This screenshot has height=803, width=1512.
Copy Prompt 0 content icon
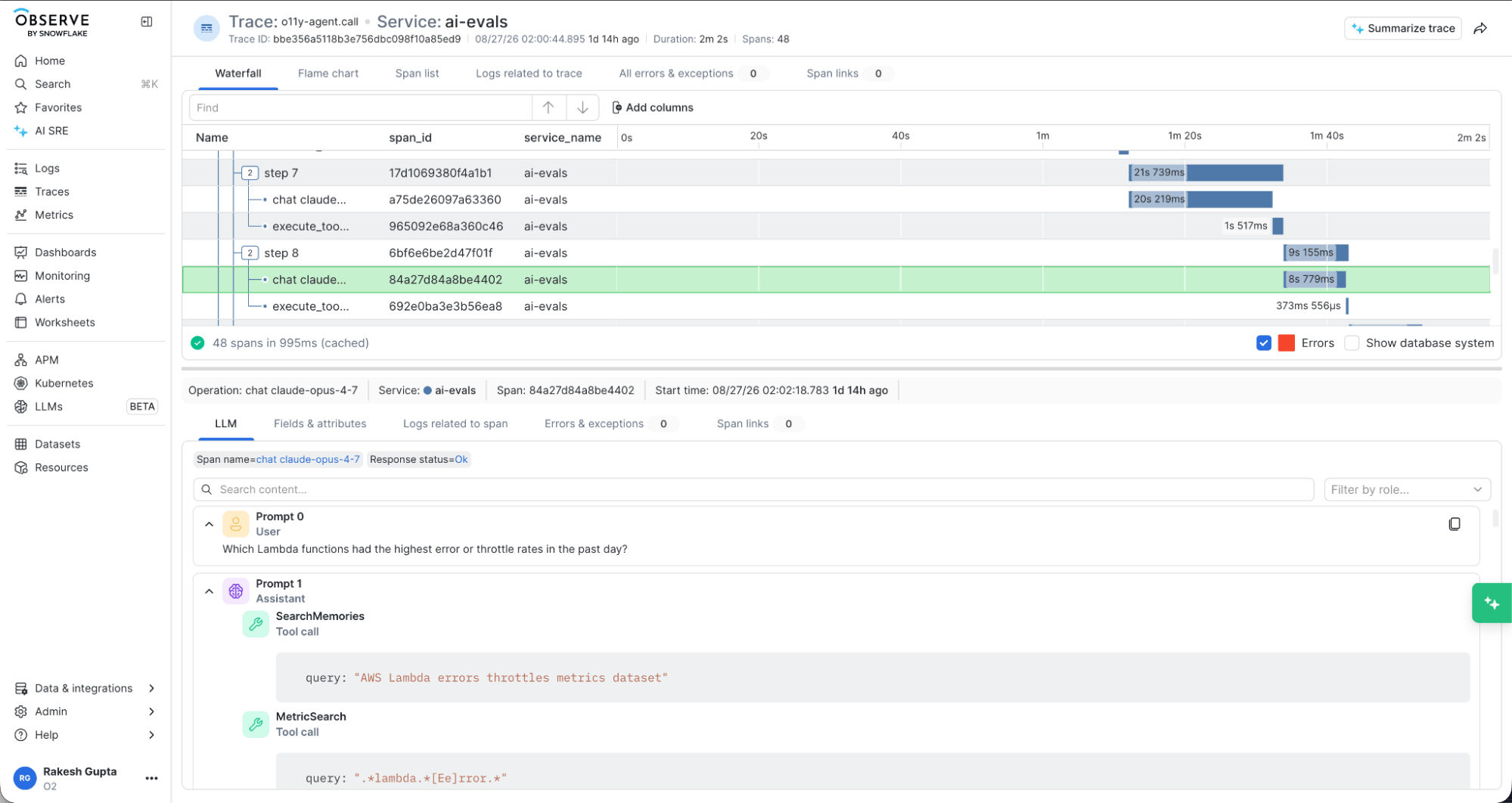pyautogui.click(x=1455, y=524)
